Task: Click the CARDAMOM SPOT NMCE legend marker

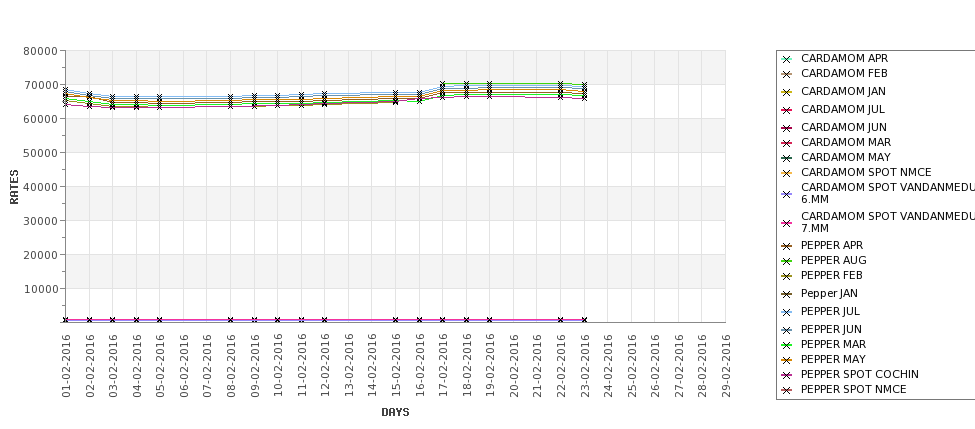Action: click(x=787, y=173)
